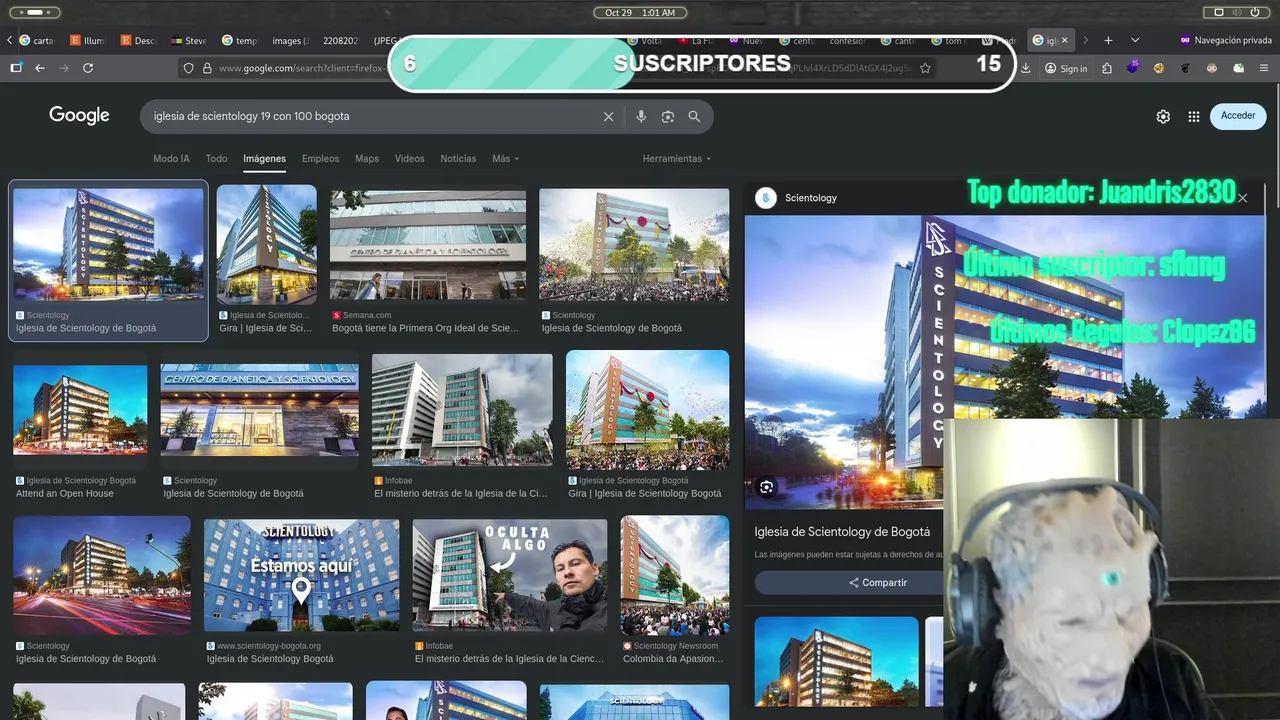
Task: Show site security padlock info
Action: coord(207,68)
